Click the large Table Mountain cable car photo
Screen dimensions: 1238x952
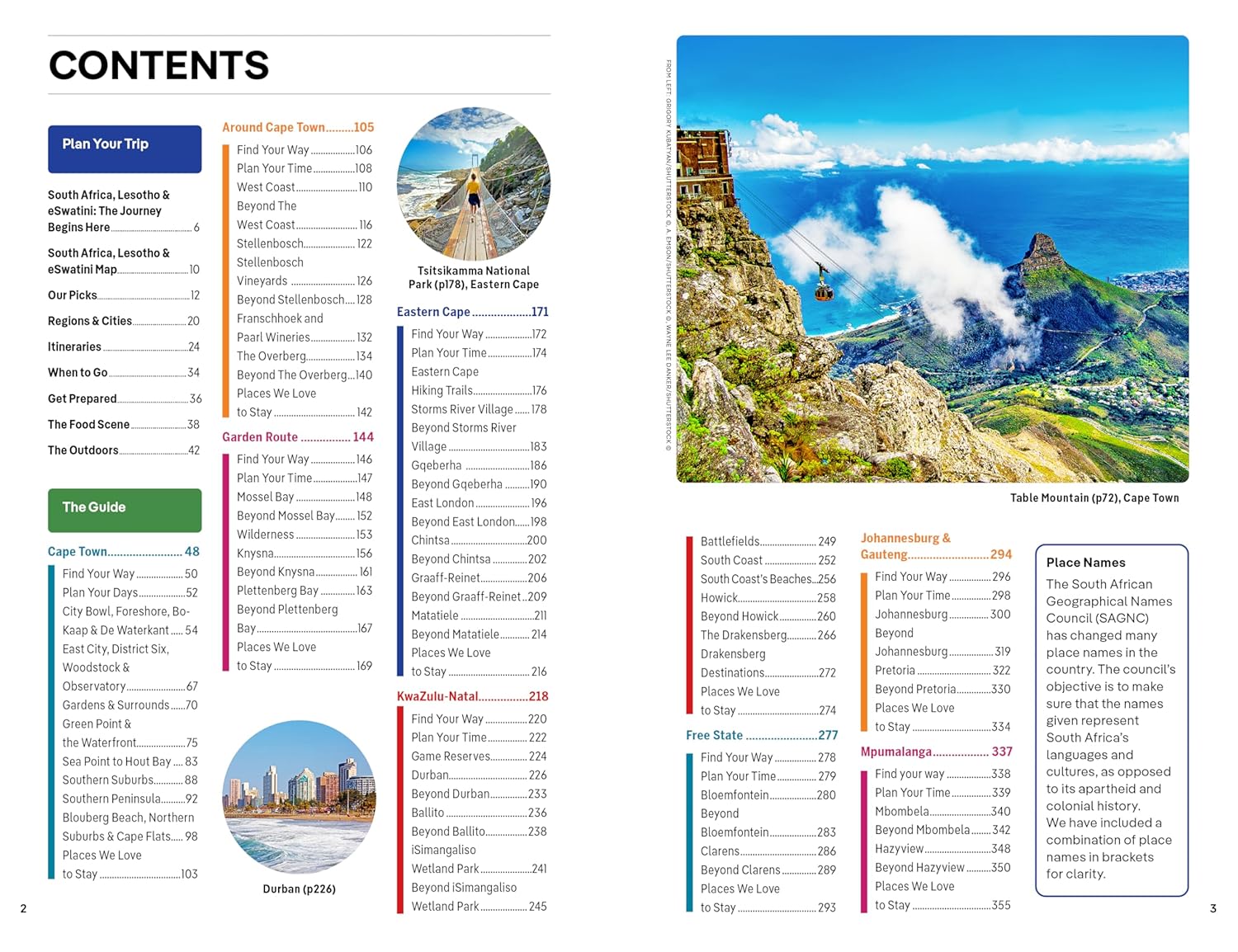point(932,259)
